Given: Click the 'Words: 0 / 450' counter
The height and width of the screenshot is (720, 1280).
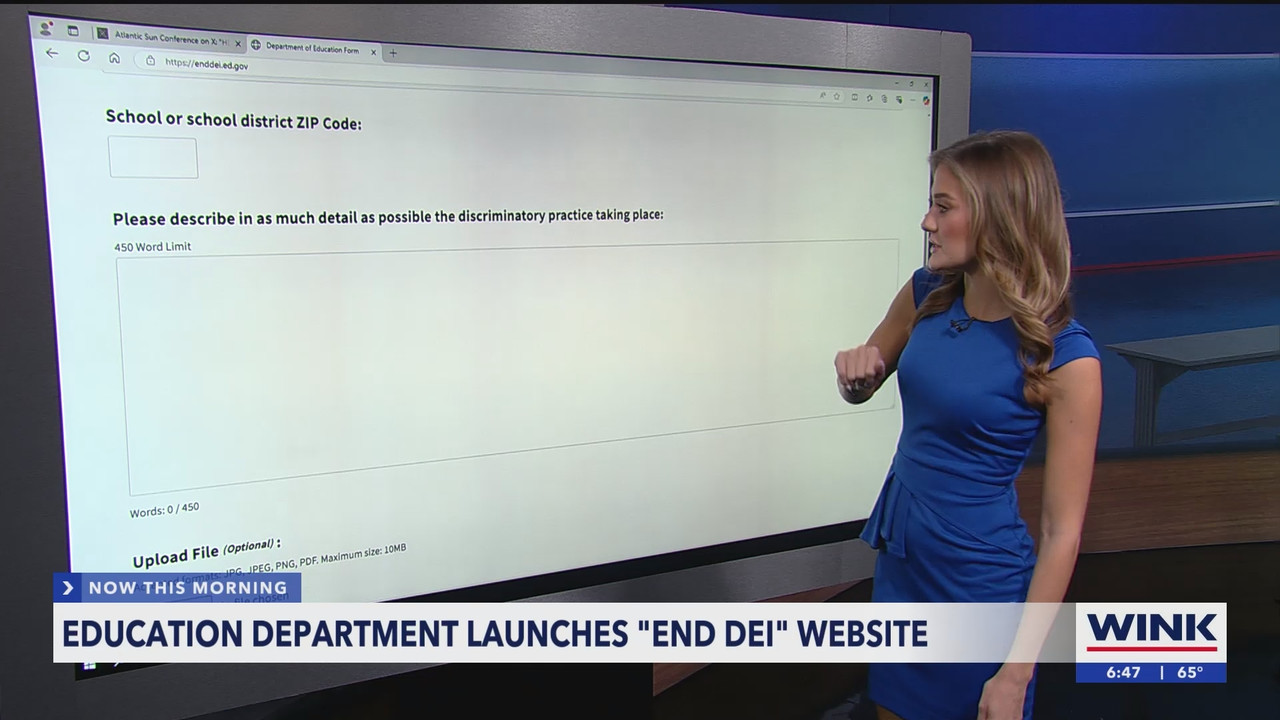Looking at the screenshot, I should 164,509.
